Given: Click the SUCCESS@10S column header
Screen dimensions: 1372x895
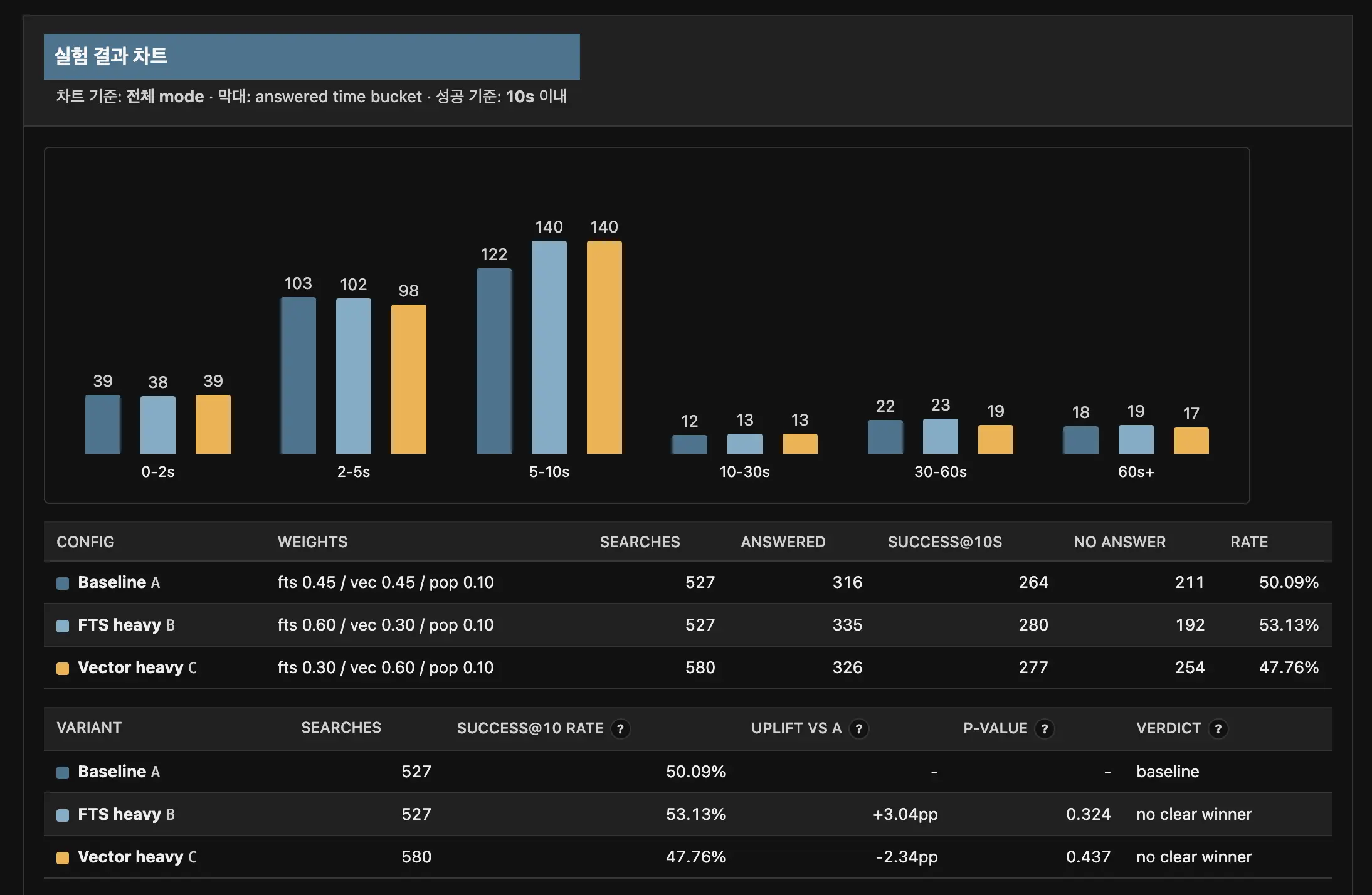Looking at the screenshot, I should tap(945, 542).
